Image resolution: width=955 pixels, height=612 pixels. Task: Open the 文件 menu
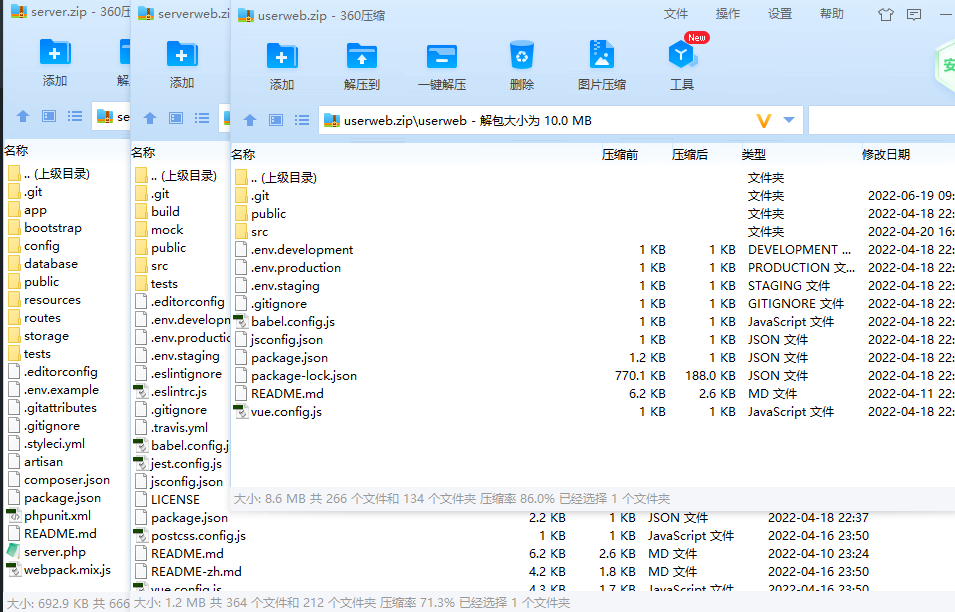(x=675, y=14)
